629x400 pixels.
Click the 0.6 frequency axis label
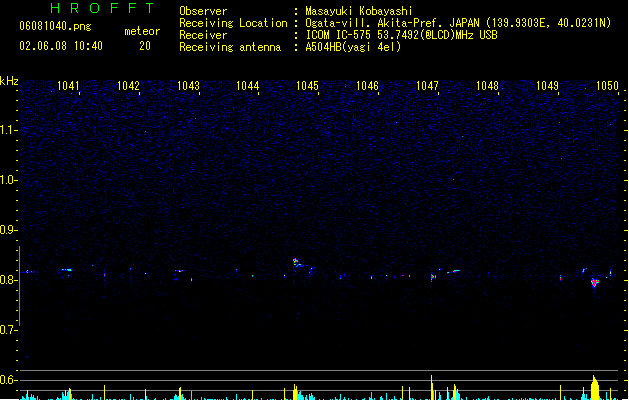pos(7,380)
